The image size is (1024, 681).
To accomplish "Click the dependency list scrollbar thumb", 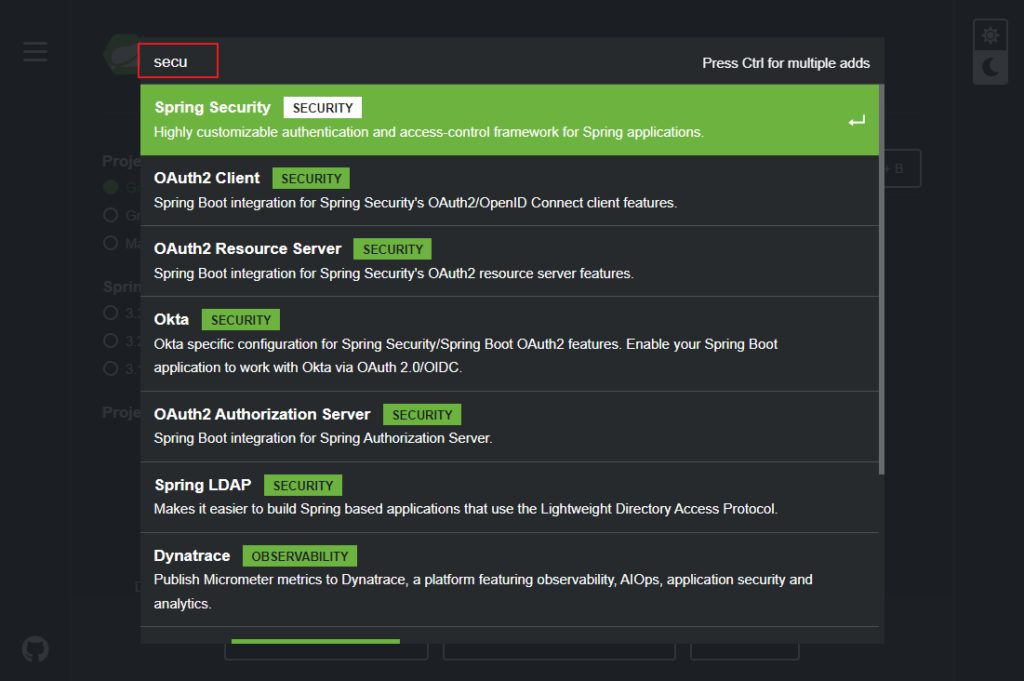I will (x=882, y=279).
